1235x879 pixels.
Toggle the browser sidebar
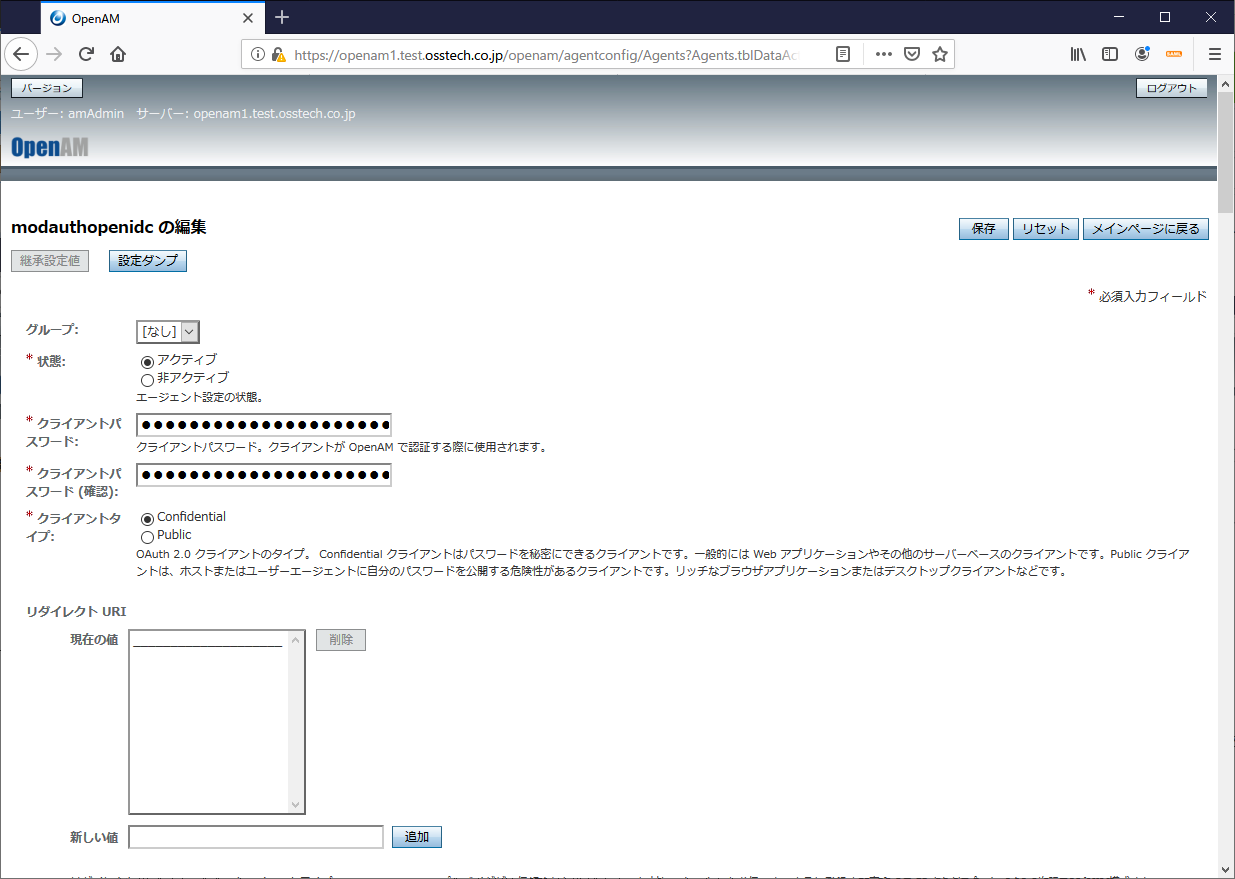point(1110,54)
